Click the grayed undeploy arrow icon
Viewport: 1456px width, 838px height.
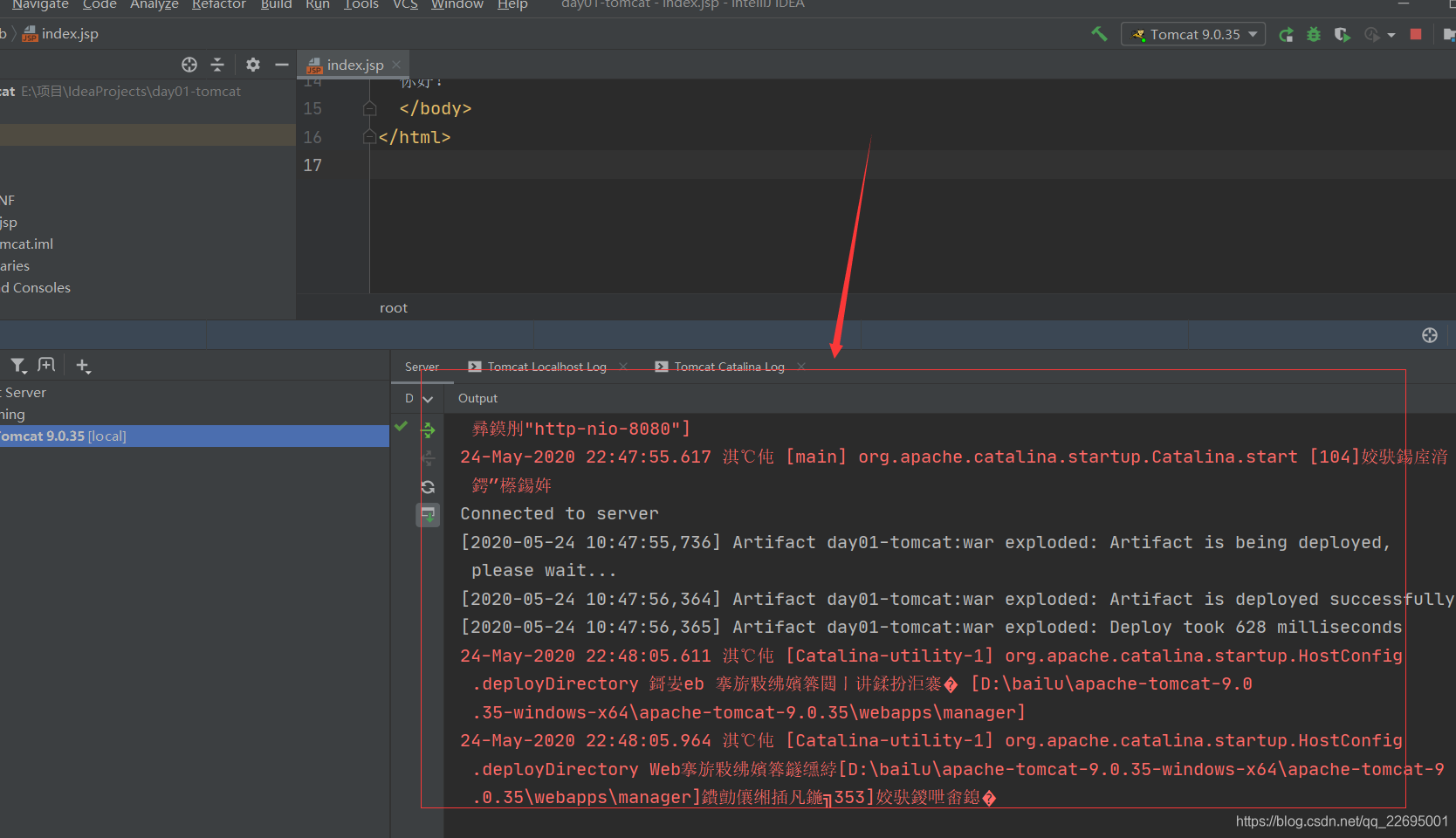click(428, 458)
